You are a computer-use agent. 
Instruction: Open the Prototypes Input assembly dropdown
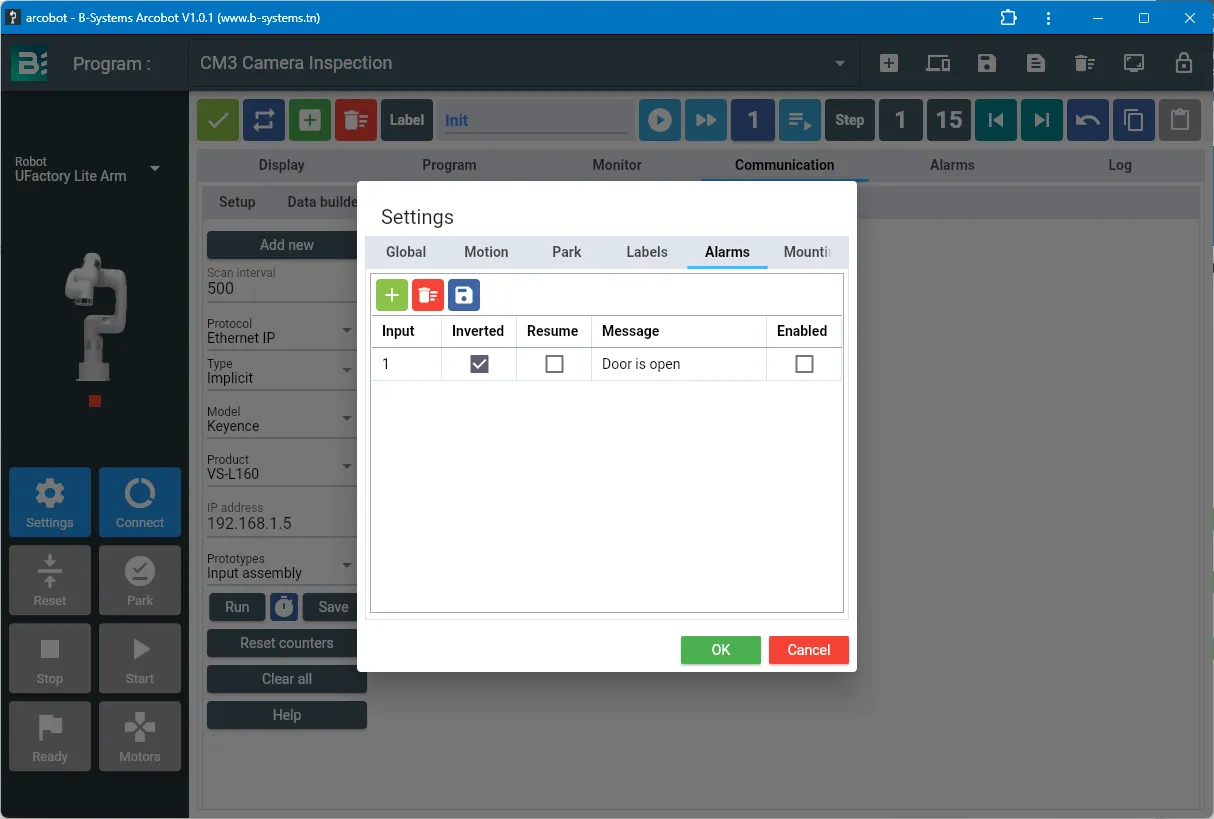tap(281, 567)
